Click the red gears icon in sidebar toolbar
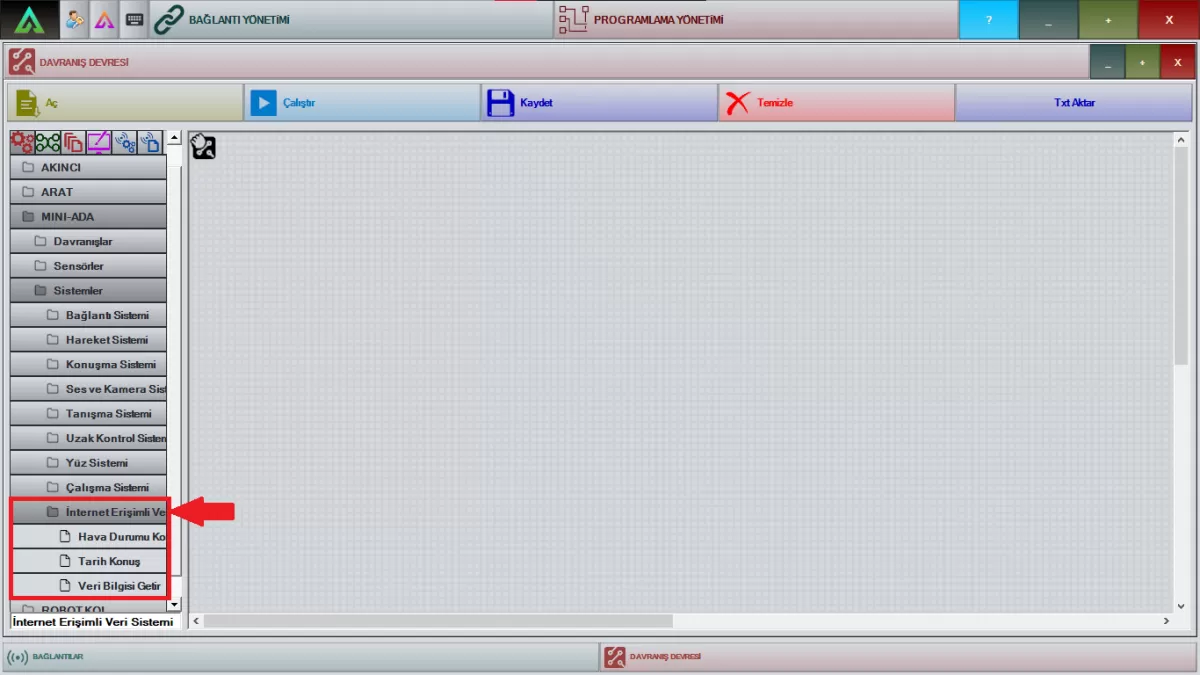 click(22, 143)
